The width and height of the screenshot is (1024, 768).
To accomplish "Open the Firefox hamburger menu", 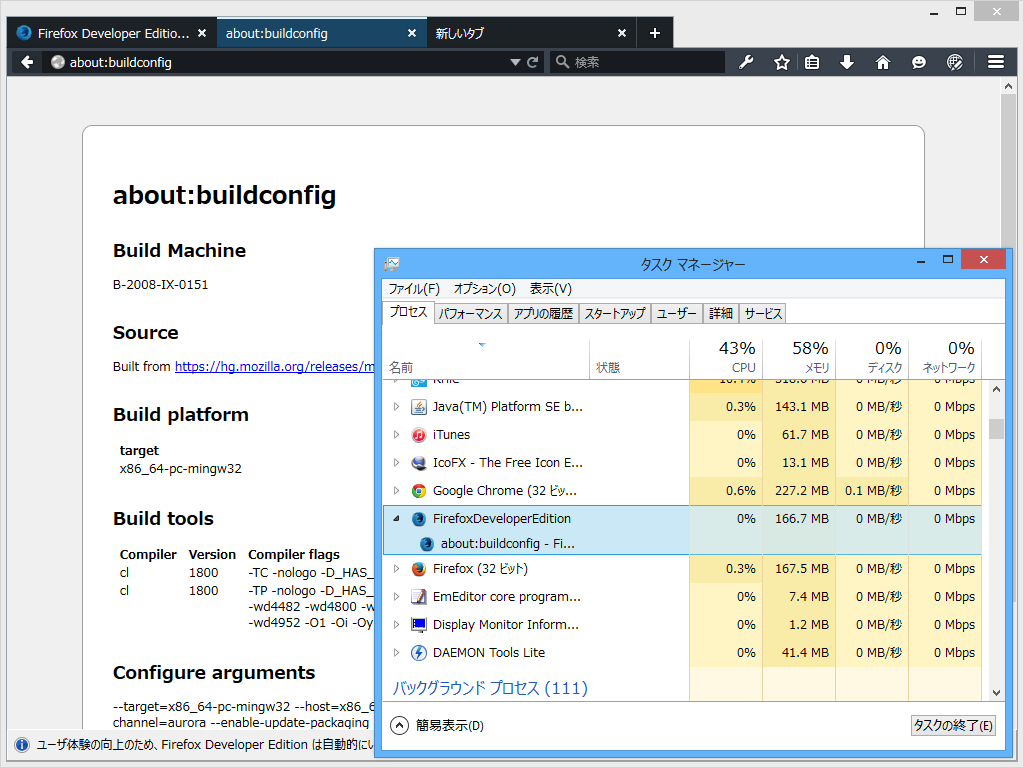I will point(996,61).
